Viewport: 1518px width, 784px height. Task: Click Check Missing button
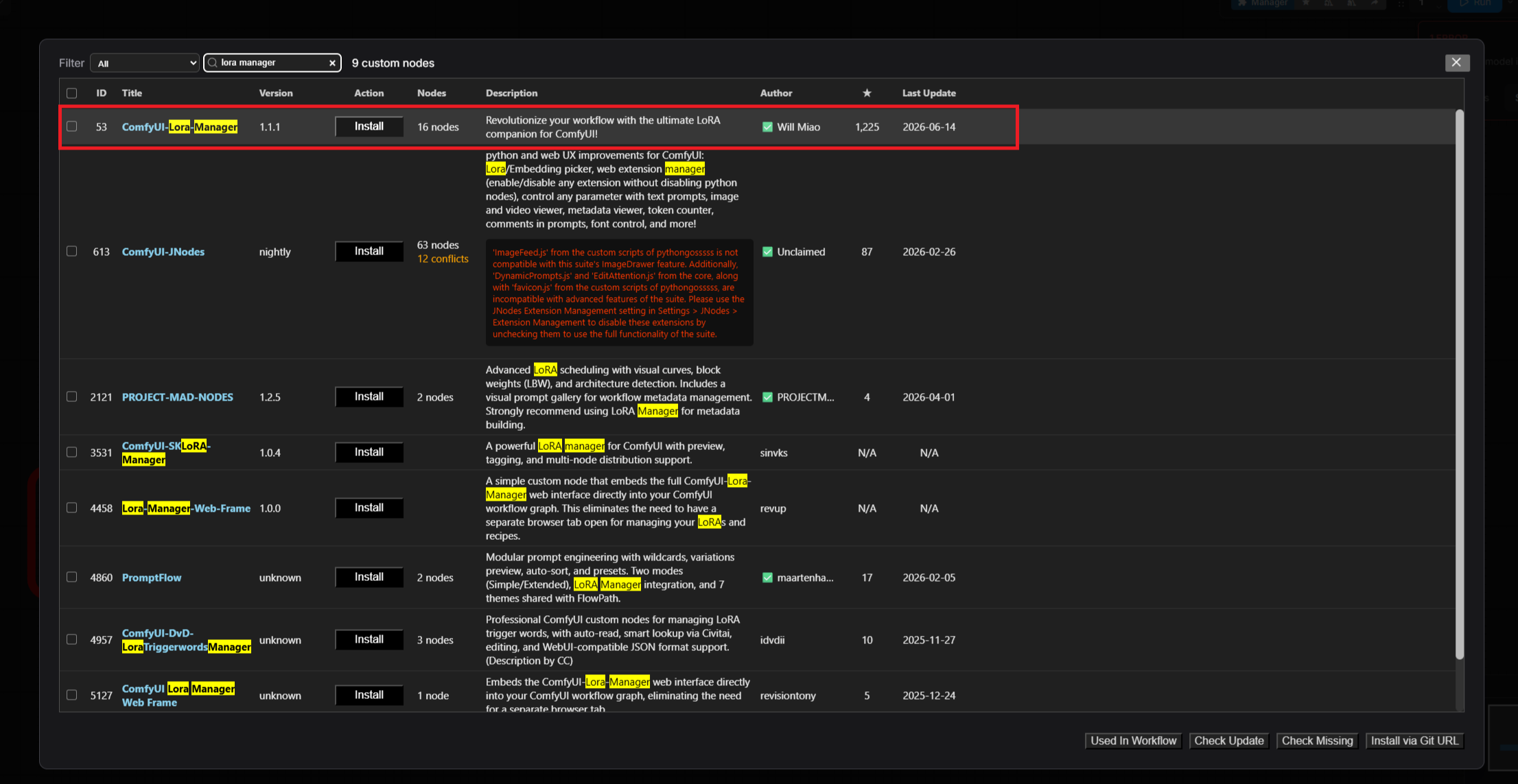point(1318,741)
